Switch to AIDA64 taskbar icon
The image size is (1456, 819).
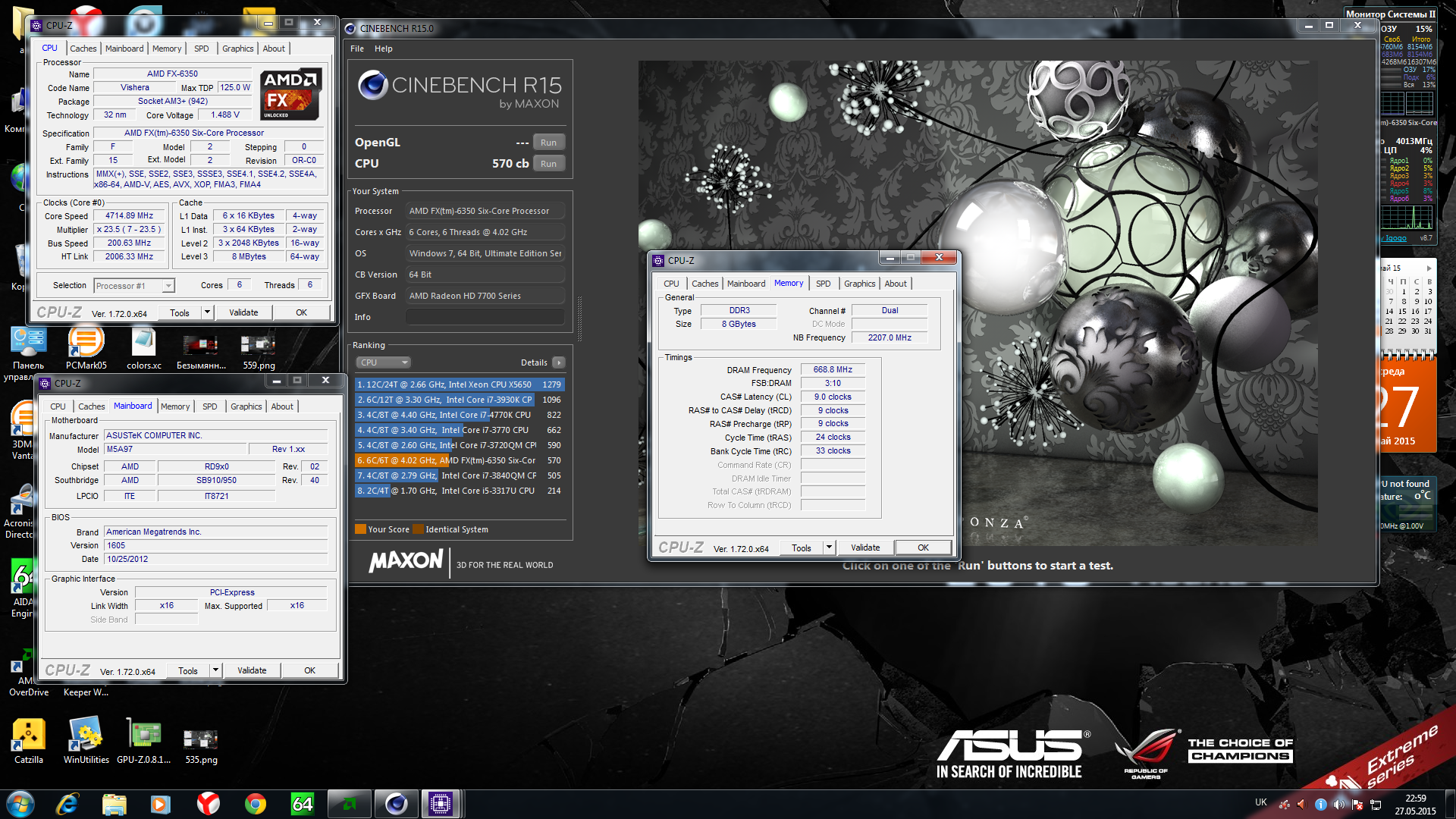[302, 804]
